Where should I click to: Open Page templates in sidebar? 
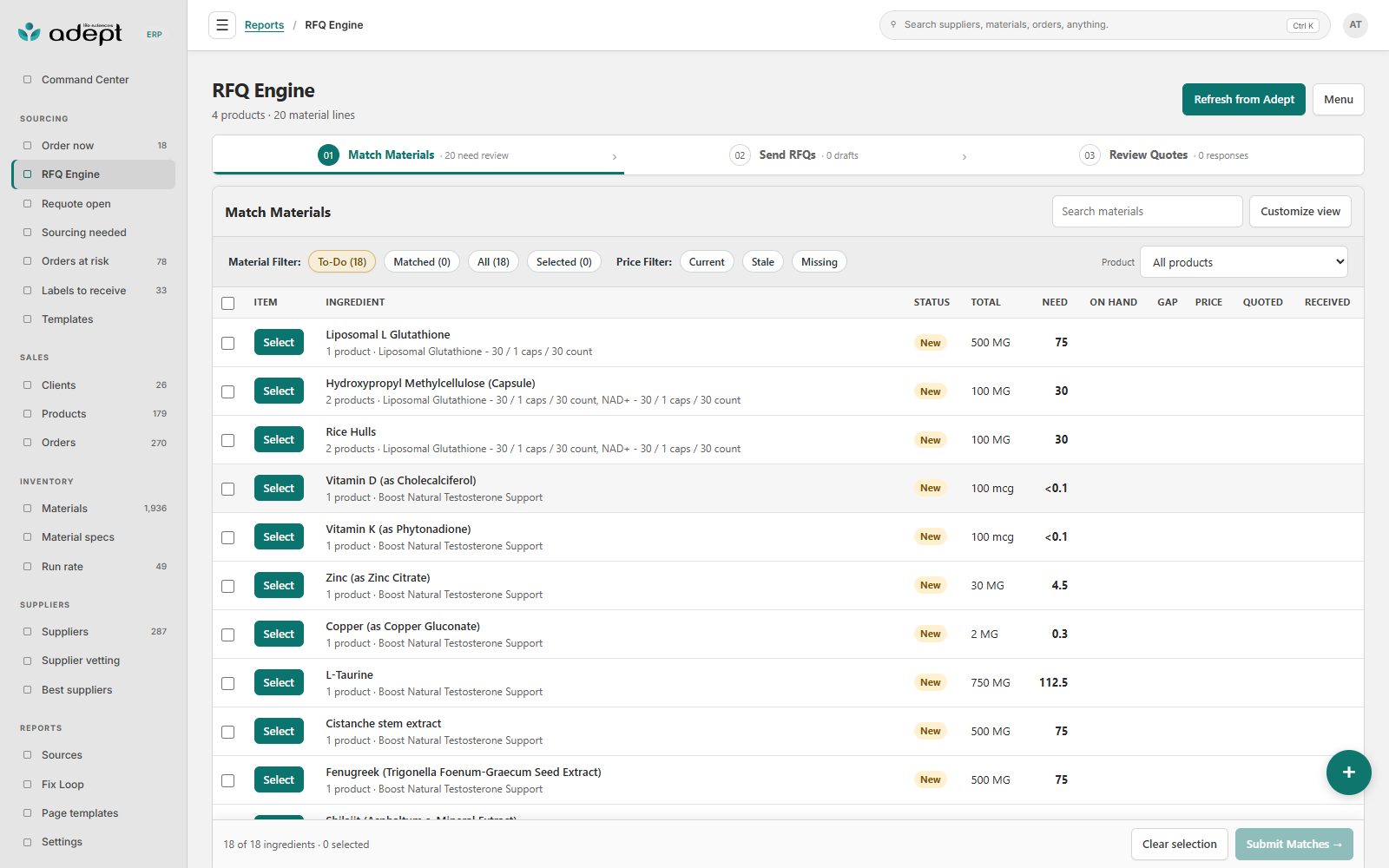[94, 813]
